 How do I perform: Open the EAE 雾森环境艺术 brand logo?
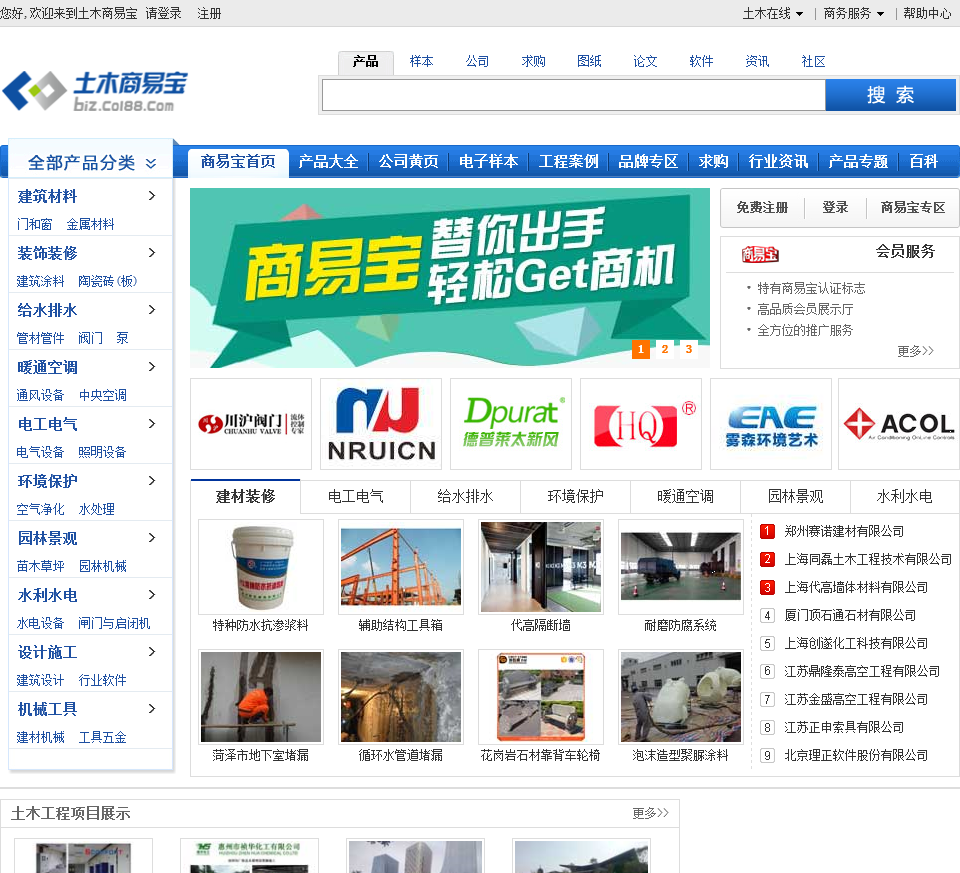click(771, 424)
